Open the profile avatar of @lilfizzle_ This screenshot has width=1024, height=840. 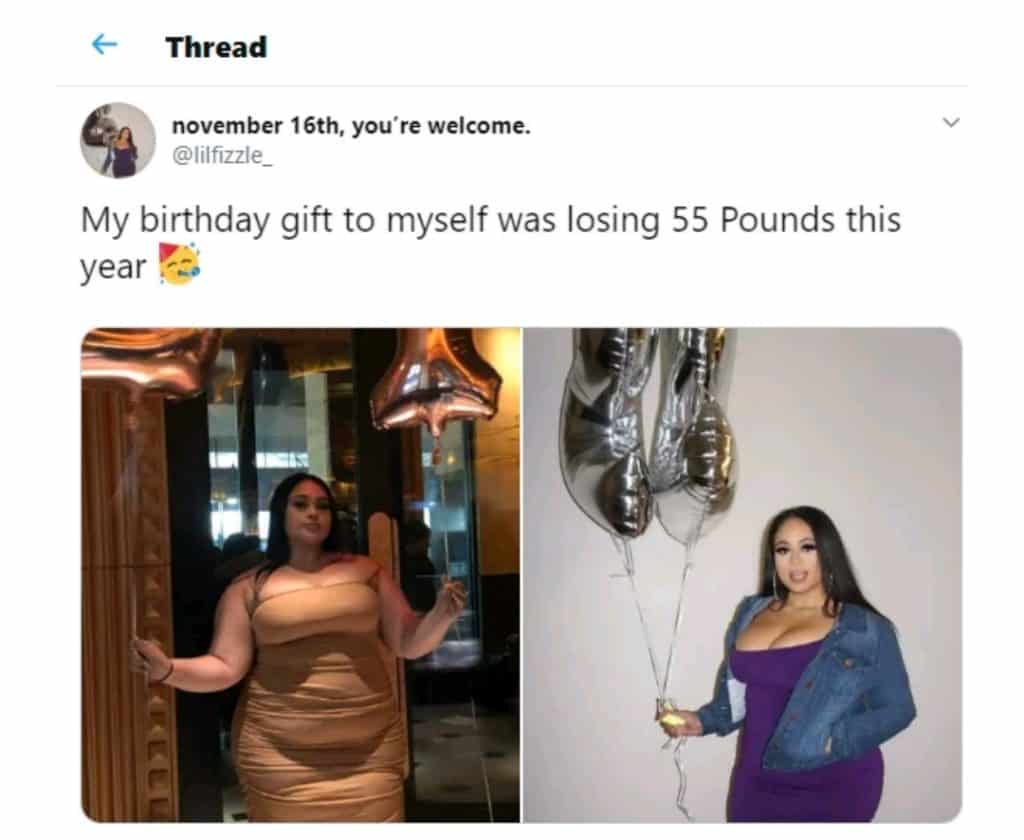coord(118,140)
